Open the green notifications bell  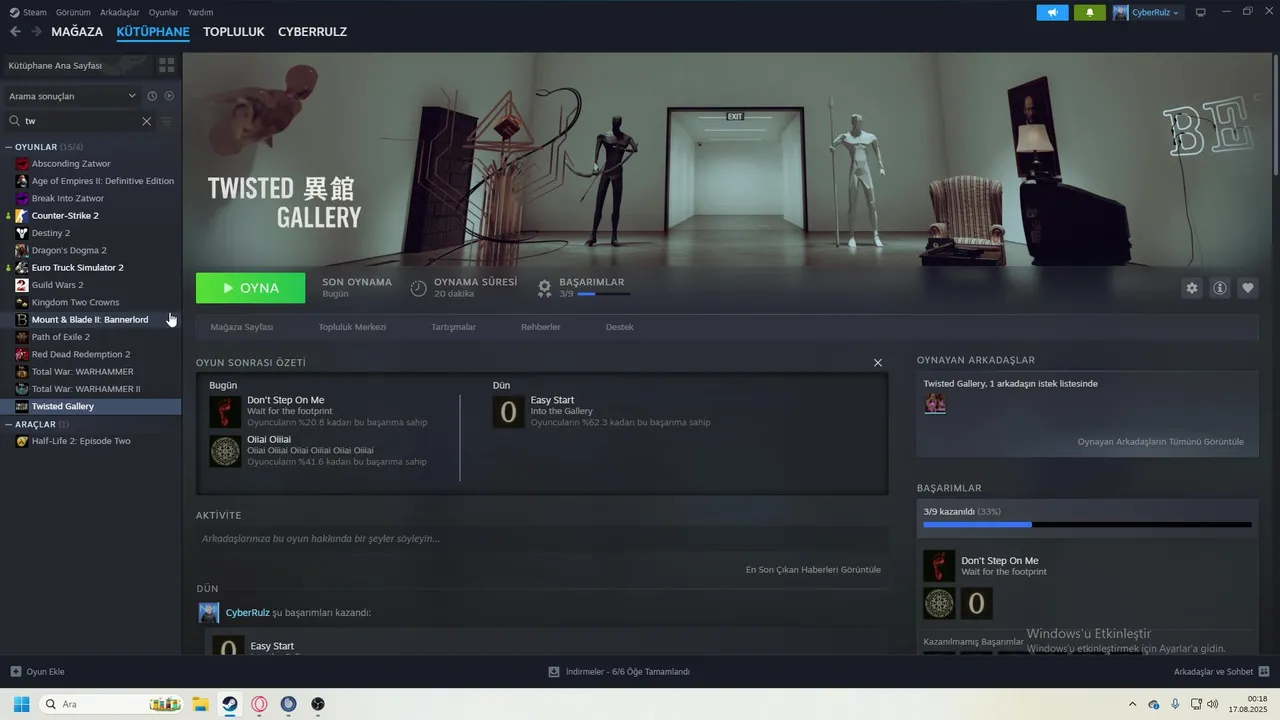pyautogui.click(x=1090, y=12)
